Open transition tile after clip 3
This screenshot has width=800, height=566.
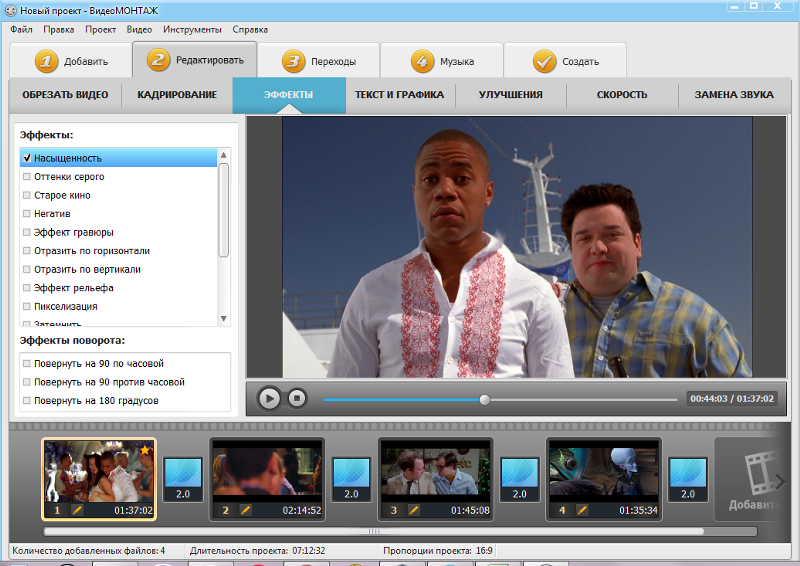point(520,479)
